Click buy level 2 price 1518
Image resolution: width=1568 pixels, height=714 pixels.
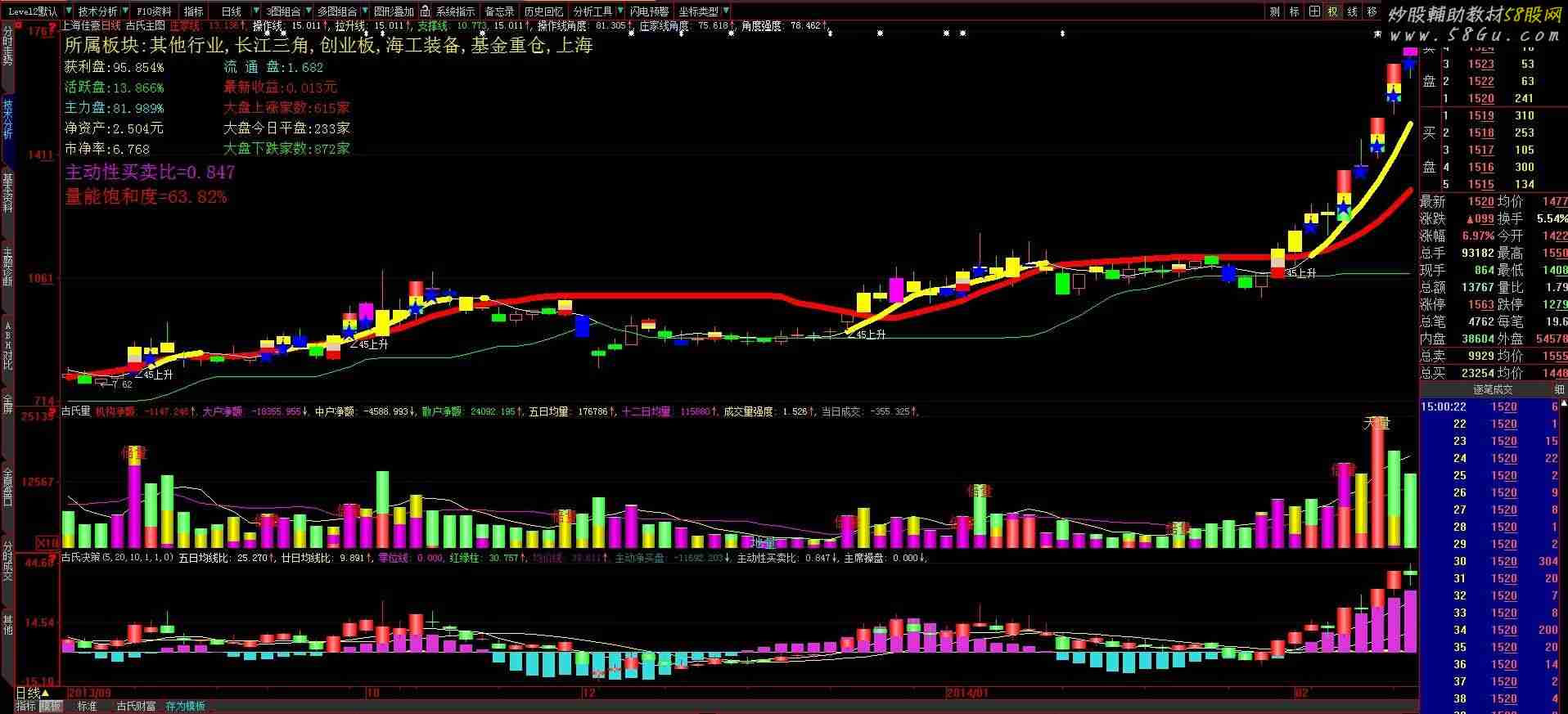[x=1480, y=132]
